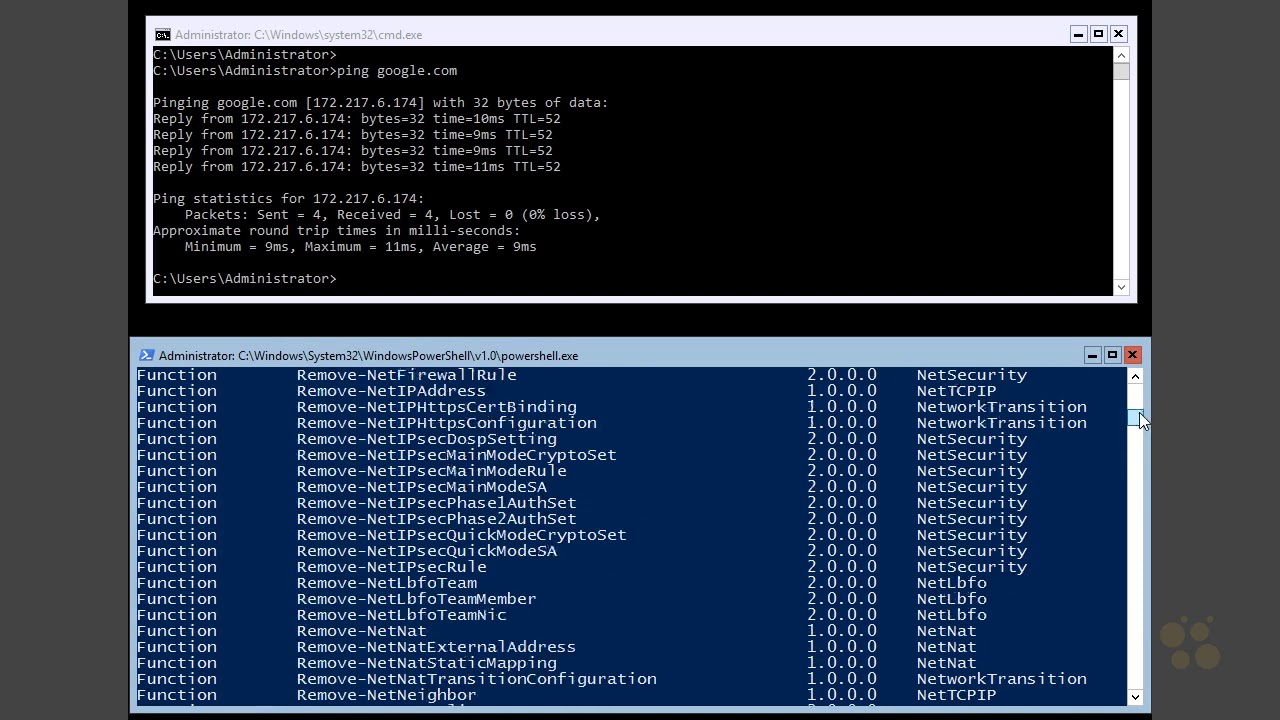Click Remove-NetIPsecPhase2AuthSet entry
This screenshot has width=1280, height=720.
coord(437,519)
